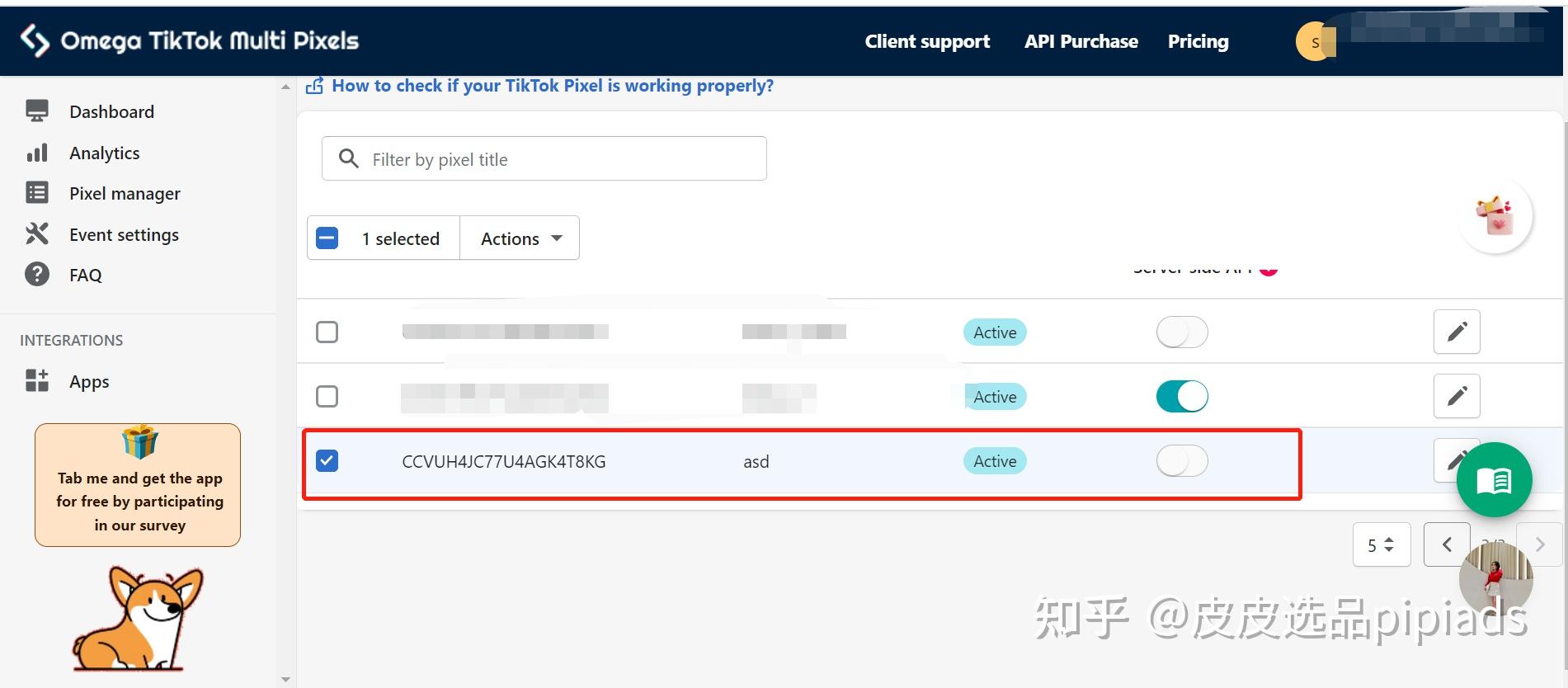The height and width of the screenshot is (688, 1568).
Task: Click the 1 selected label
Action: point(401,238)
